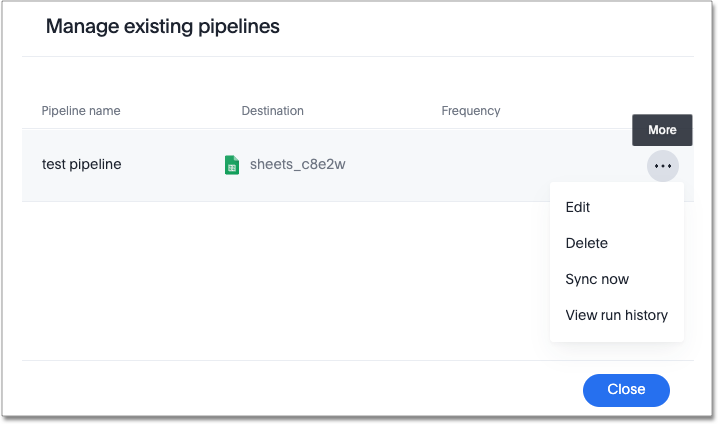The image size is (718, 424).
Task: Select Edit from the pipeline menu
Action: [x=578, y=207]
